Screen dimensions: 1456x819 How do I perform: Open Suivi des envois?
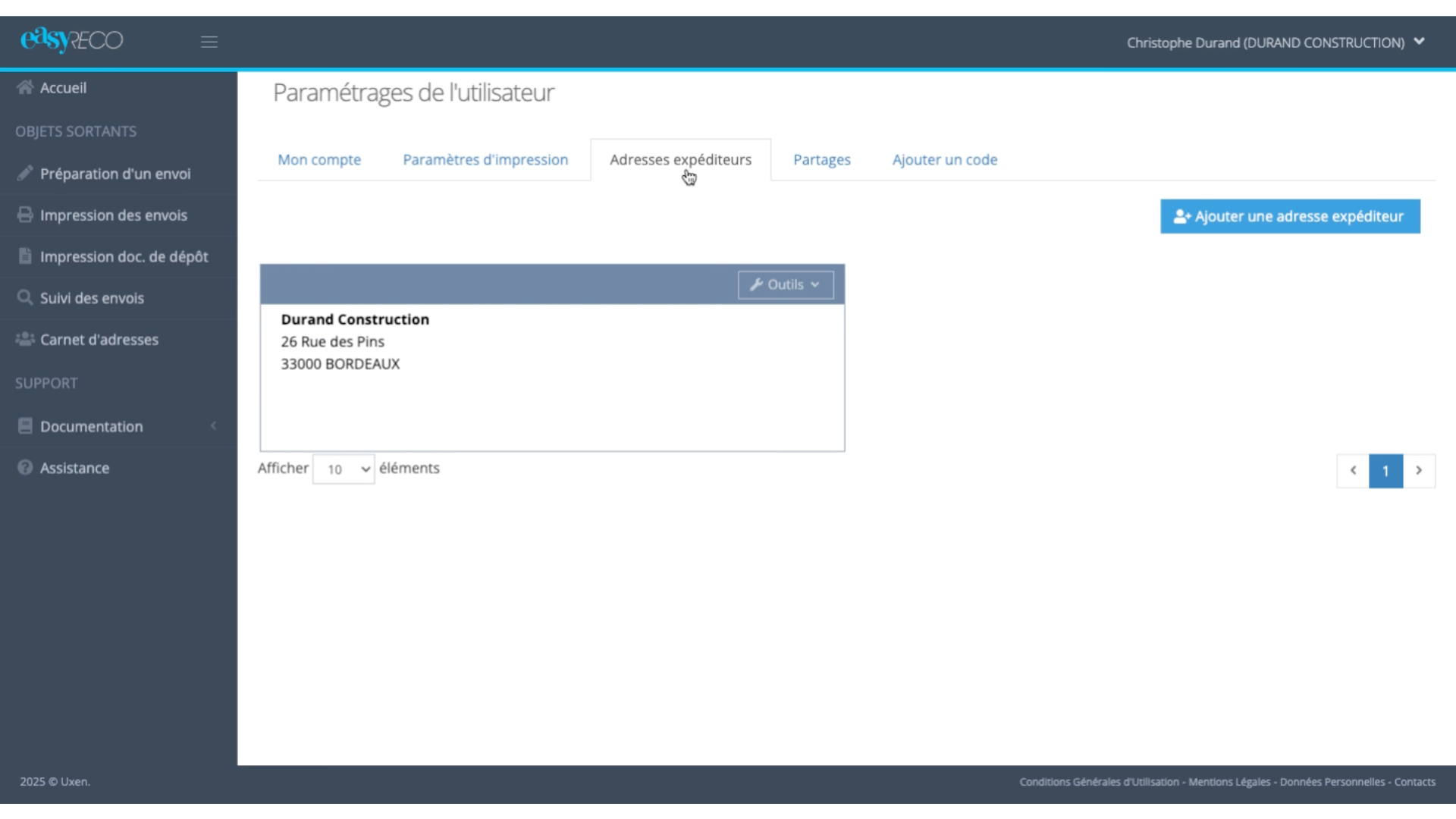pos(92,298)
